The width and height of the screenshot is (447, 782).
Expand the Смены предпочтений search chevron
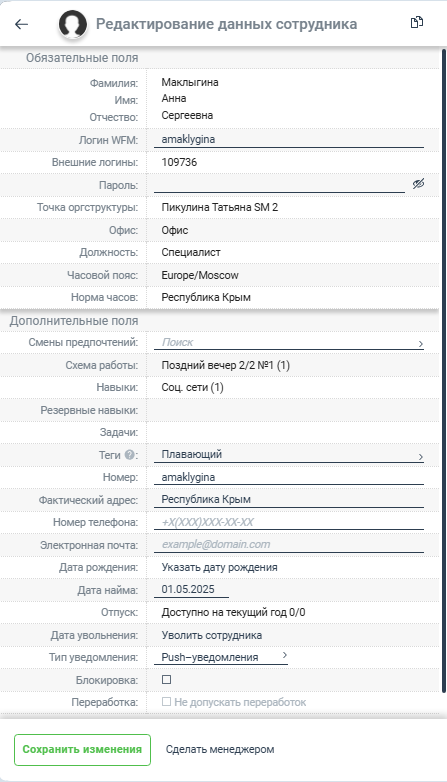click(x=421, y=344)
